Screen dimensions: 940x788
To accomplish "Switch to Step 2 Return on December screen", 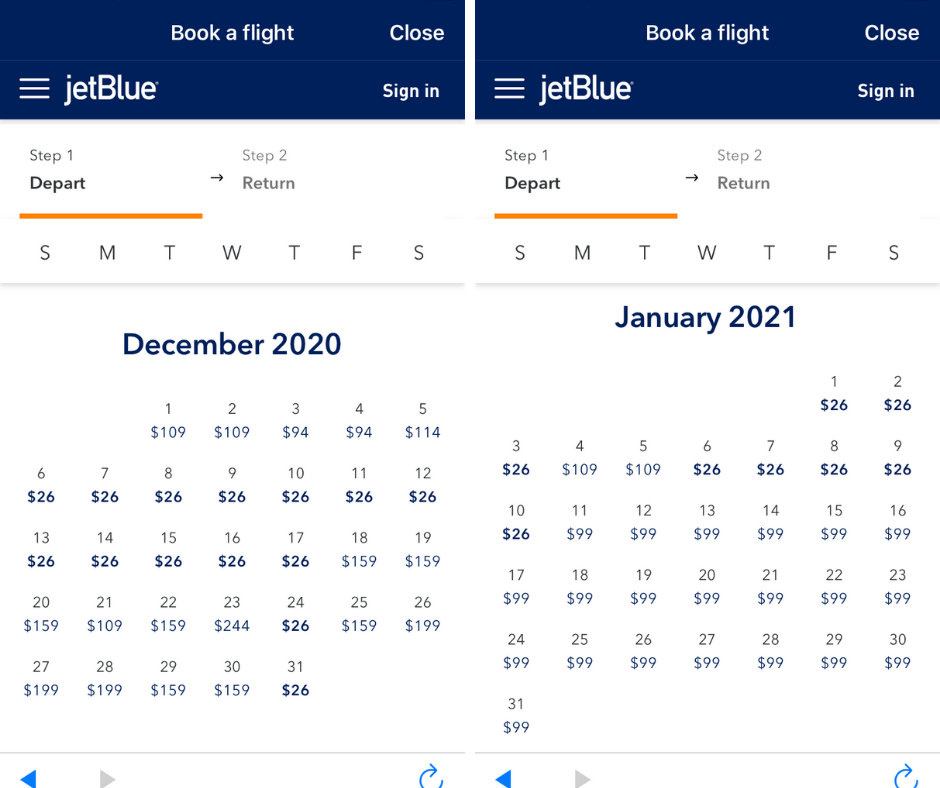I will tap(269, 170).
